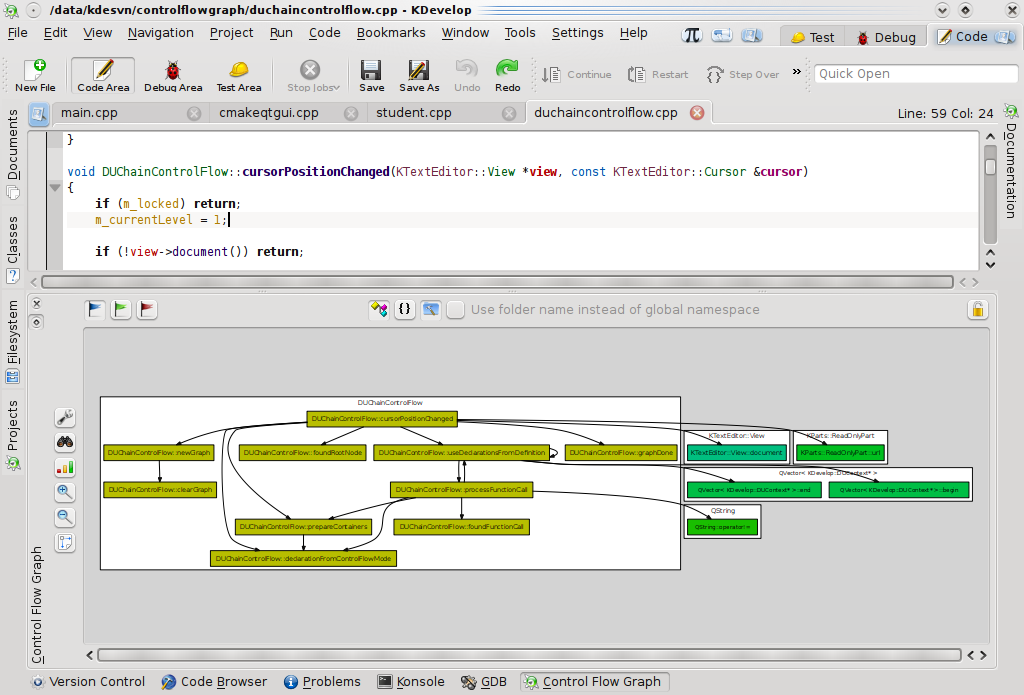This screenshot has width=1024, height=695.
Task: Collapse the cursorPositionChanged code fold marker
Action: click(x=56, y=187)
